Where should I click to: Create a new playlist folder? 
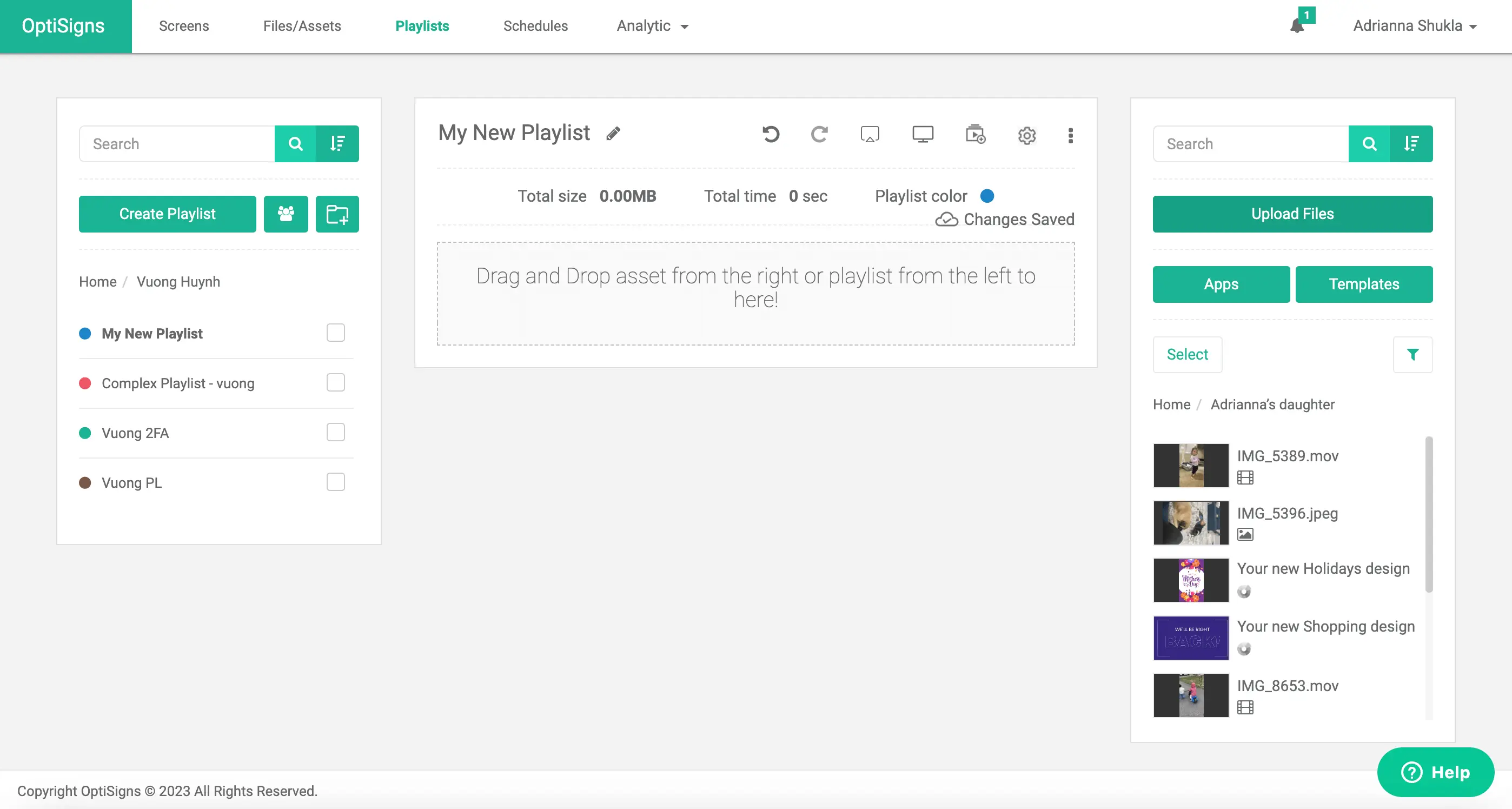tap(337, 214)
